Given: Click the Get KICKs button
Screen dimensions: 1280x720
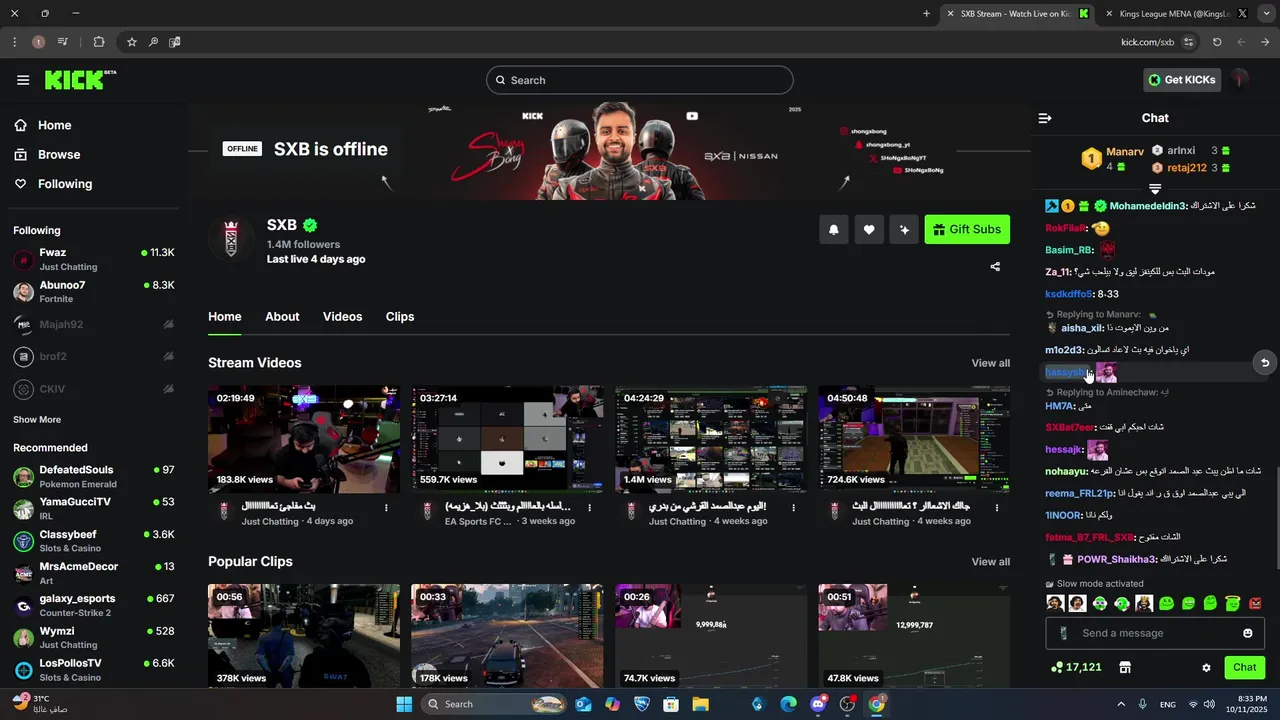Looking at the screenshot, I should [1182, 80].
